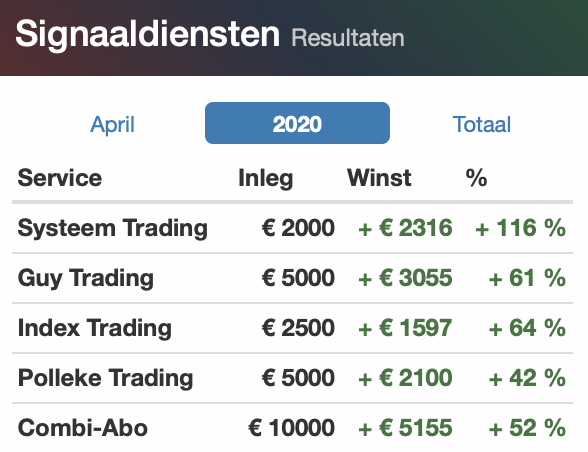Click the Resultaten subtitle text
The image size is (588, 452).
[348, 38]
